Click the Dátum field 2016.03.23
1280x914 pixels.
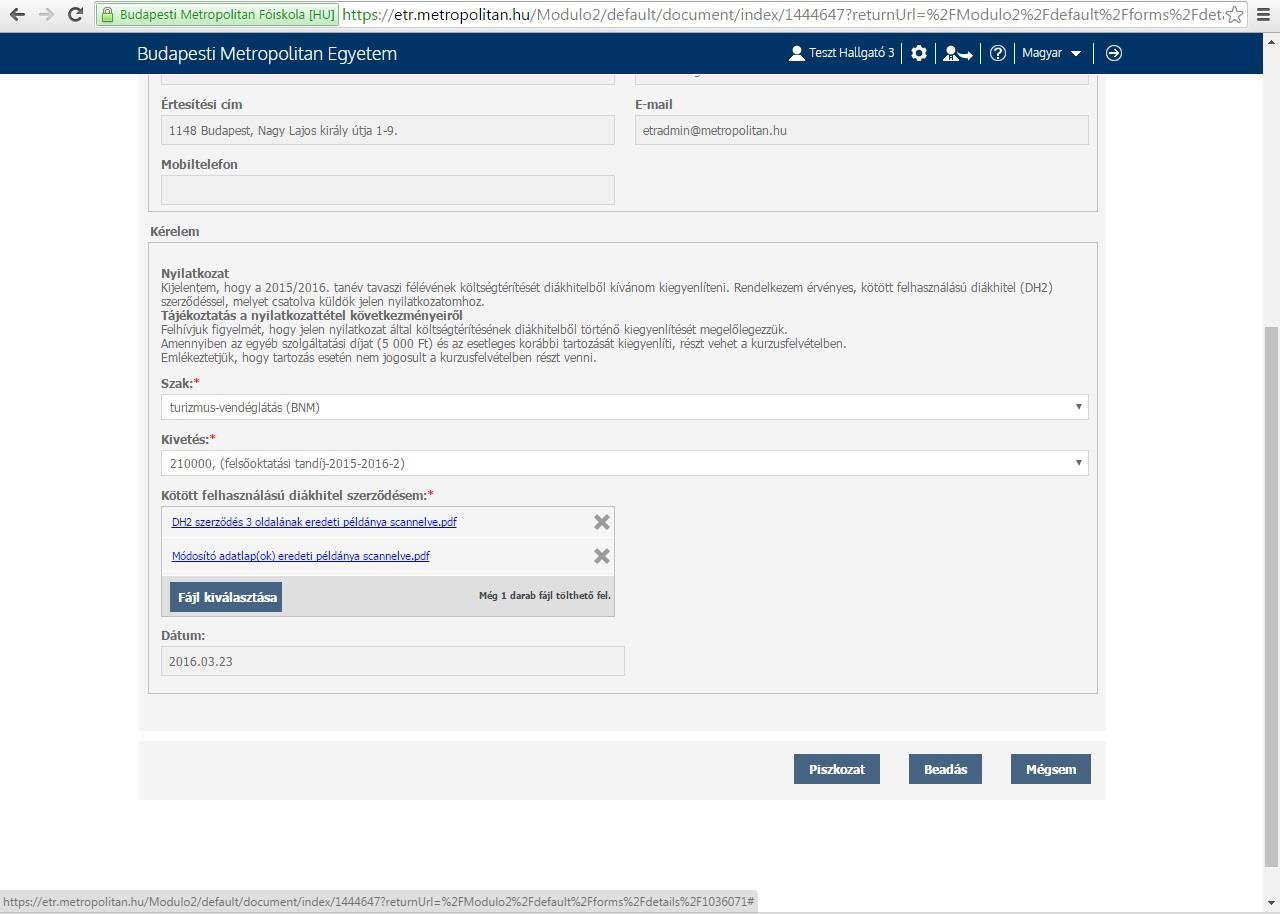coord(393,661)
